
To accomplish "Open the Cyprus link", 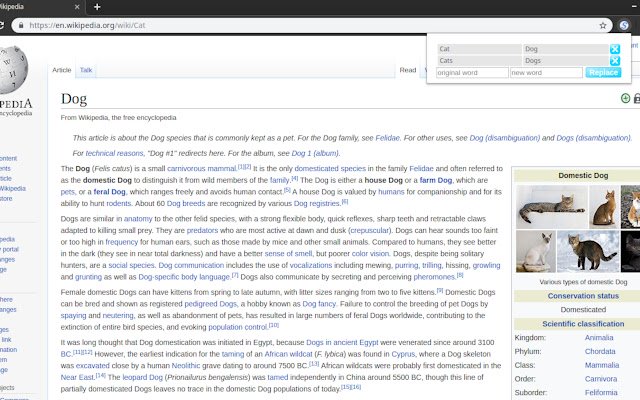I will pyautogui.click(x=403, y=354).
